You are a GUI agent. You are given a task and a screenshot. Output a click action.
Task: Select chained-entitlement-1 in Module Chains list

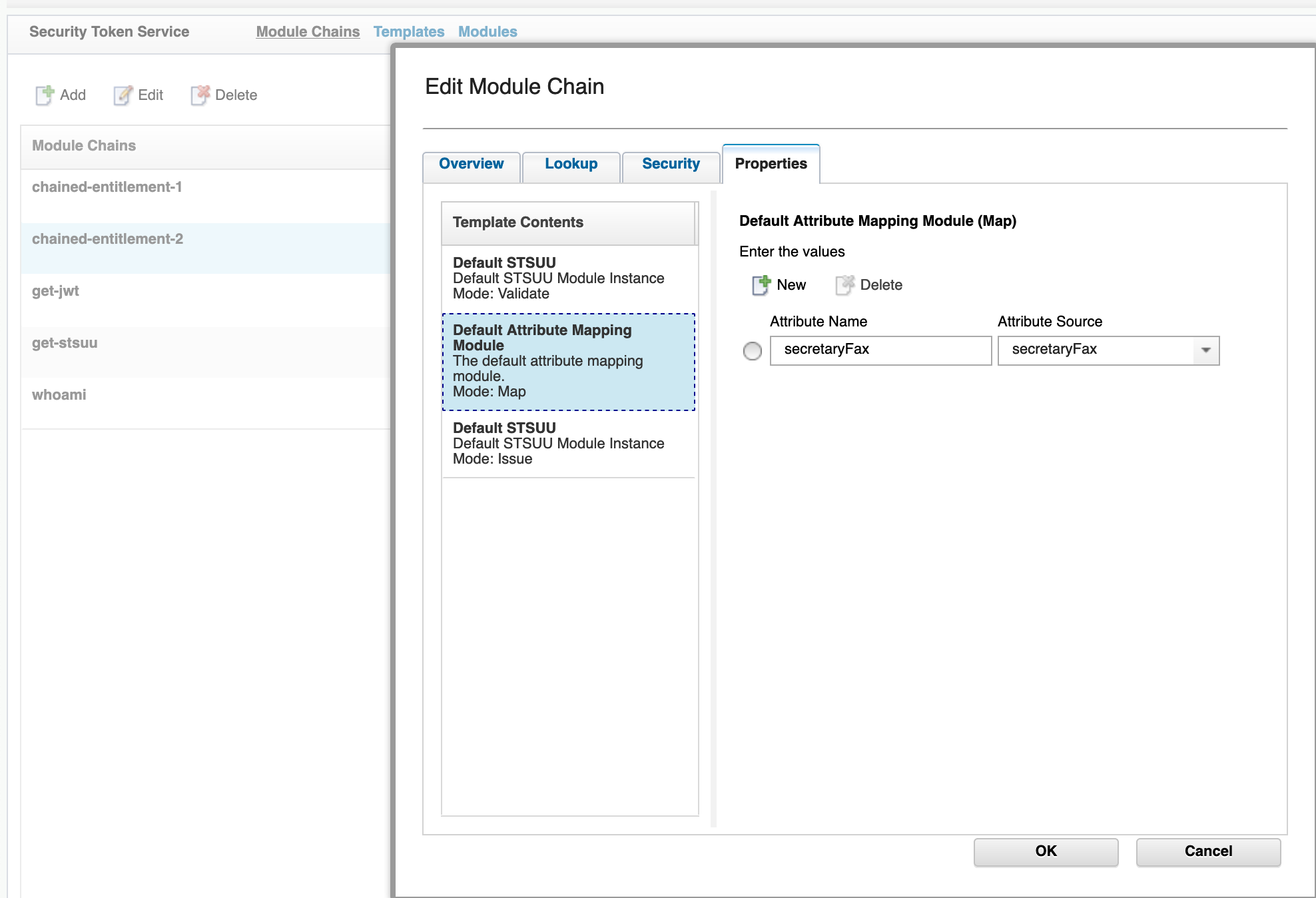point(107,187)
